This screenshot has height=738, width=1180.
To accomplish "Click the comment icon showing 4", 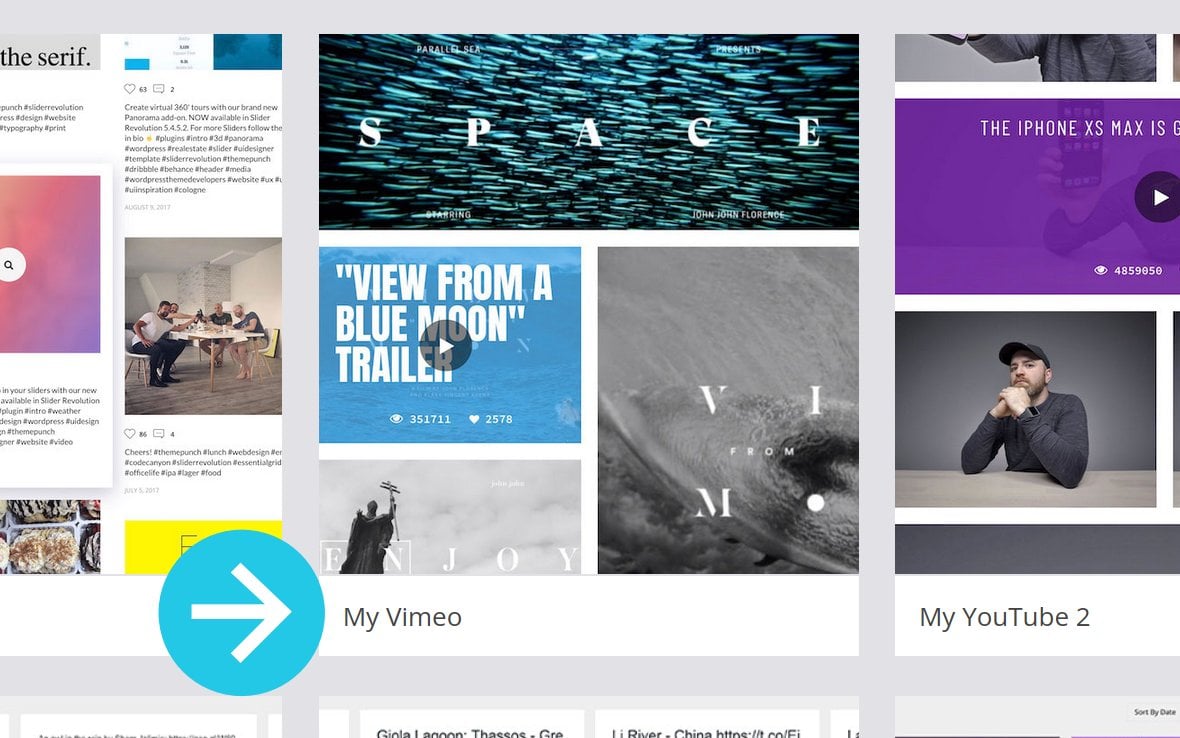I will pyautogui.click(x=159, y=433).
